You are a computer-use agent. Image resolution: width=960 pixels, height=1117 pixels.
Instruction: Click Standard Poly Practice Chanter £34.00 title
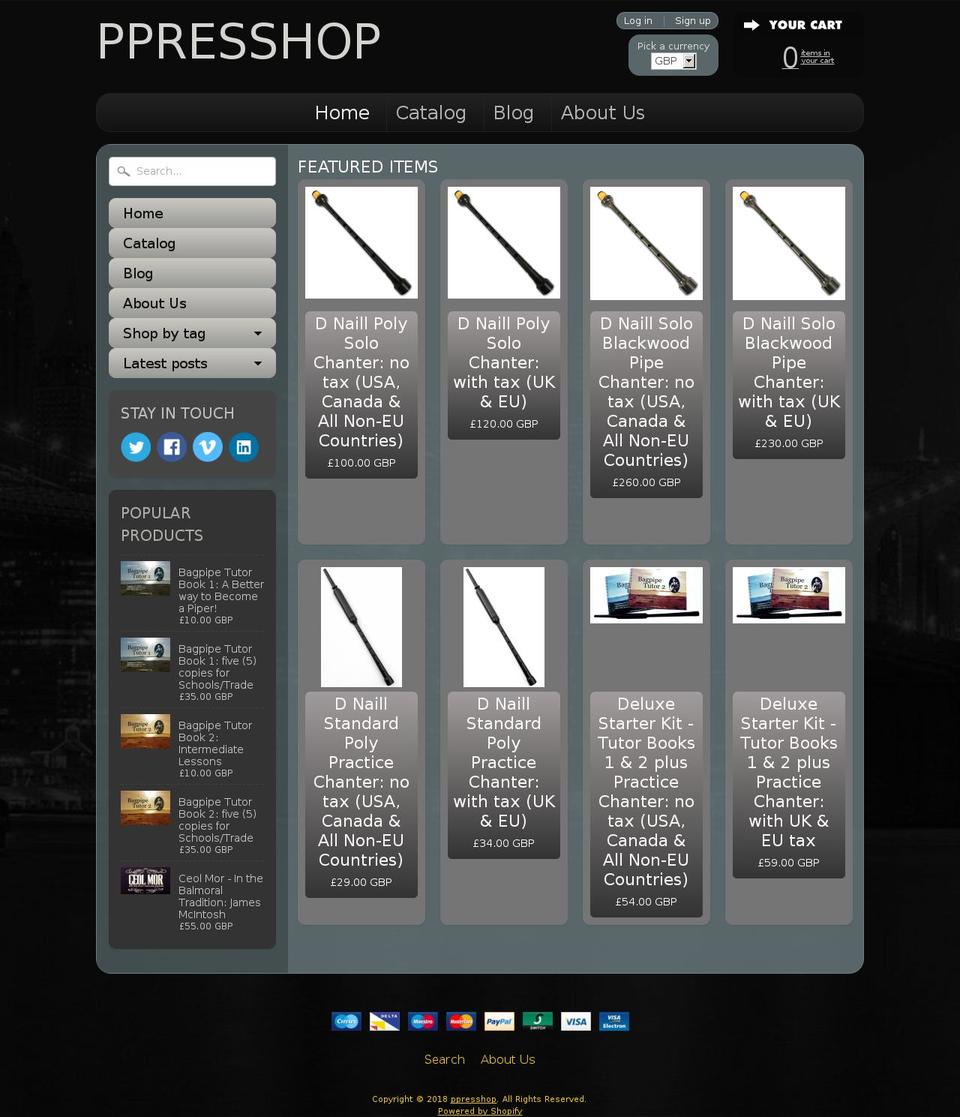[504, 762]
